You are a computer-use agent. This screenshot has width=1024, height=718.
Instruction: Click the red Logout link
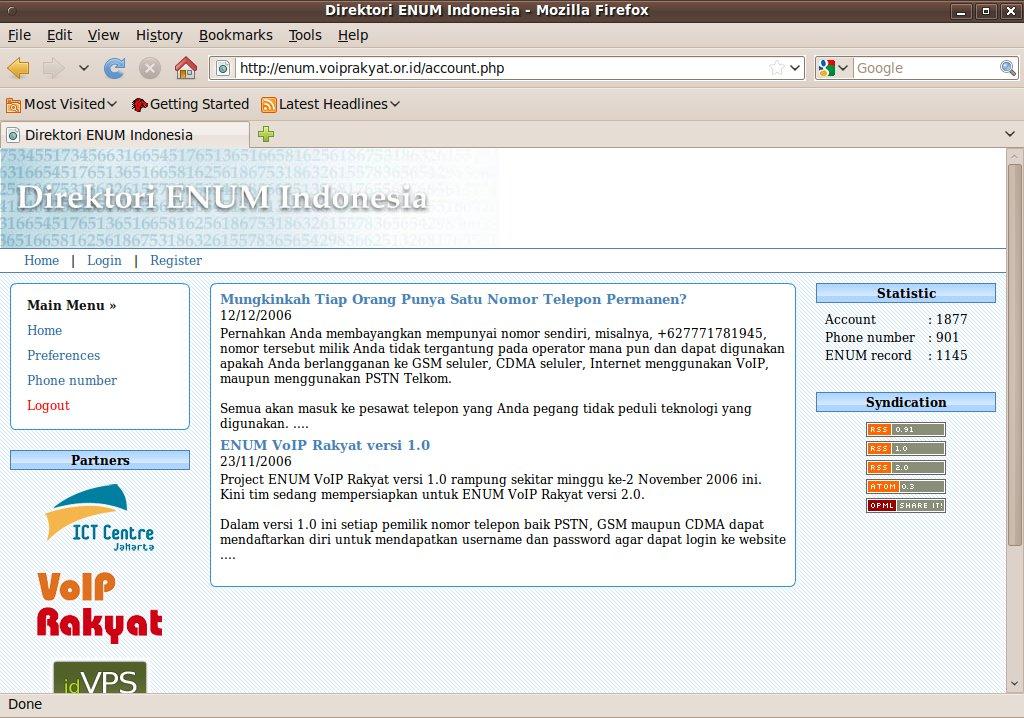coord(48,405)
